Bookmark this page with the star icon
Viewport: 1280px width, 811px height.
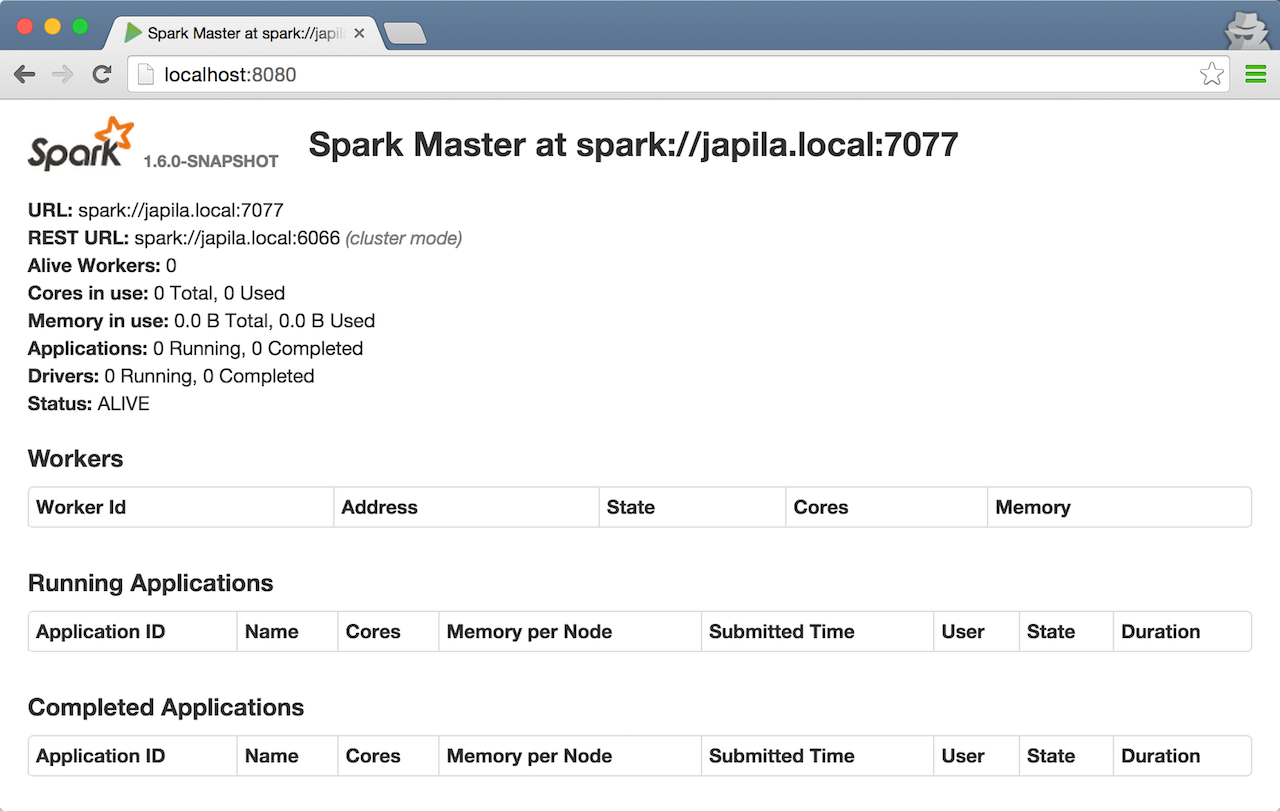point(1211,75)
